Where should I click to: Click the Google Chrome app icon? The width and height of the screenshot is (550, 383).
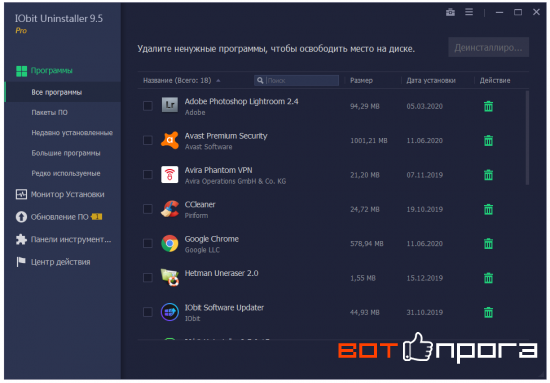170,243
